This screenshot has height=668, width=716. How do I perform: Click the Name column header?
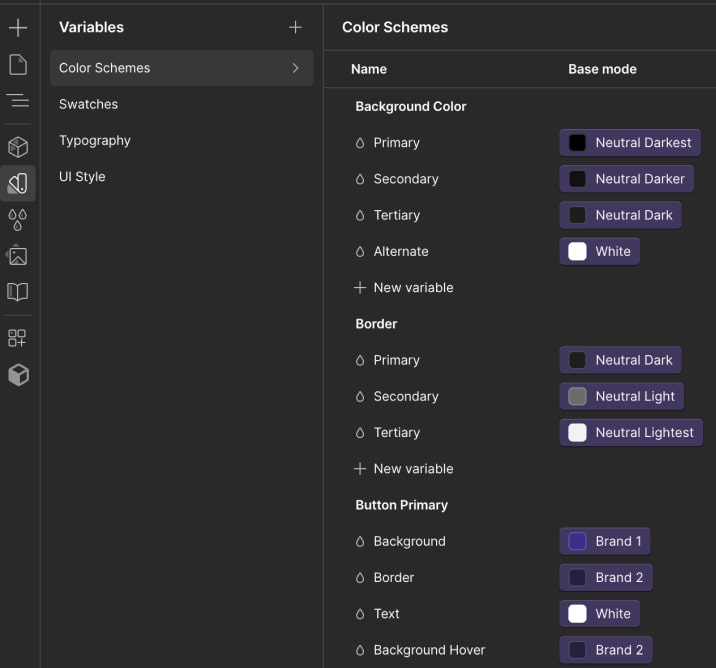click(369, 69)
